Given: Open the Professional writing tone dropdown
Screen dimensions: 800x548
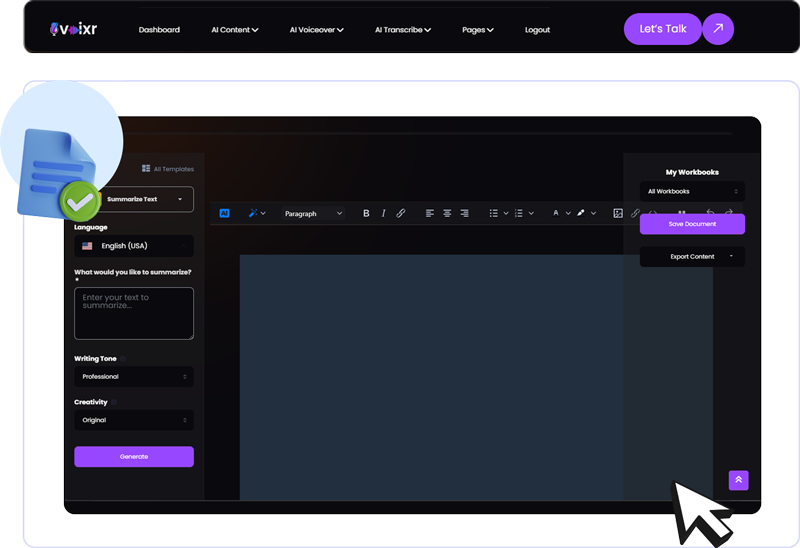Looking at the screenshot, I should (134, 377).
